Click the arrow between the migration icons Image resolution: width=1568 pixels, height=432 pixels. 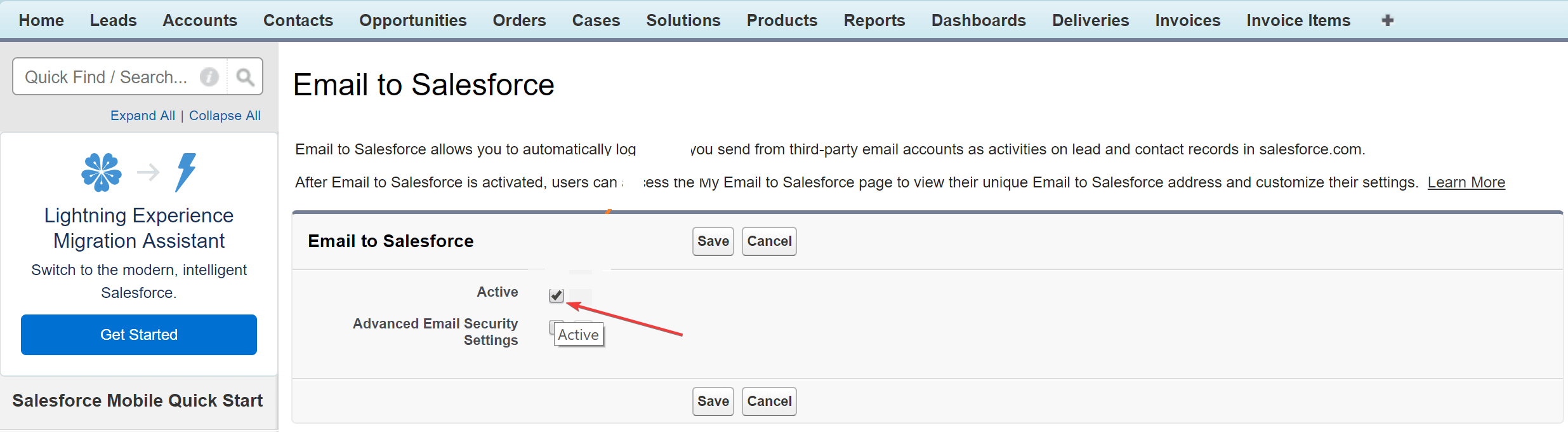[x=148, y=170]
